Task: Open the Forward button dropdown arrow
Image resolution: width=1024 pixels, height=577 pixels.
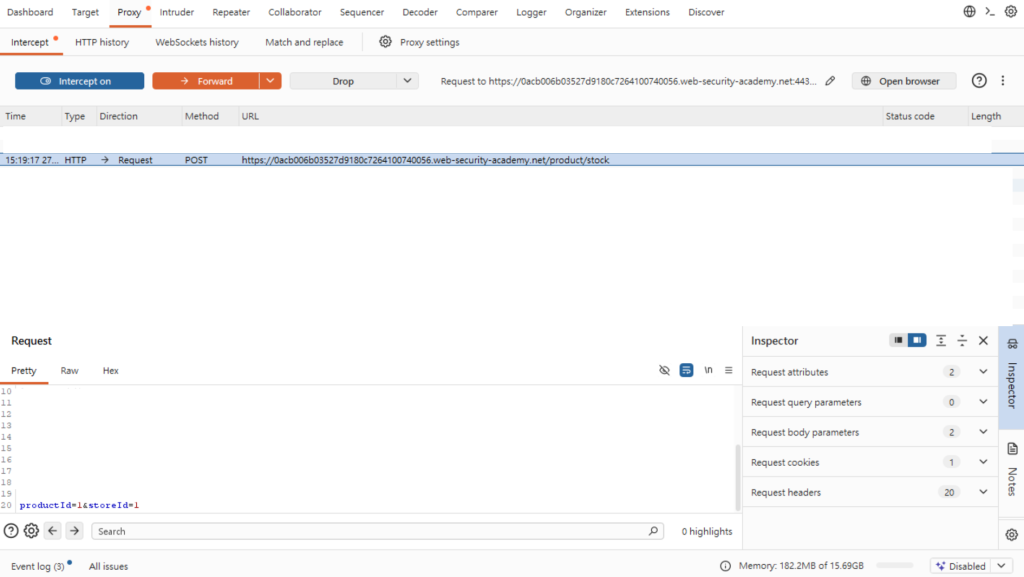Action: tap(270, 81)
